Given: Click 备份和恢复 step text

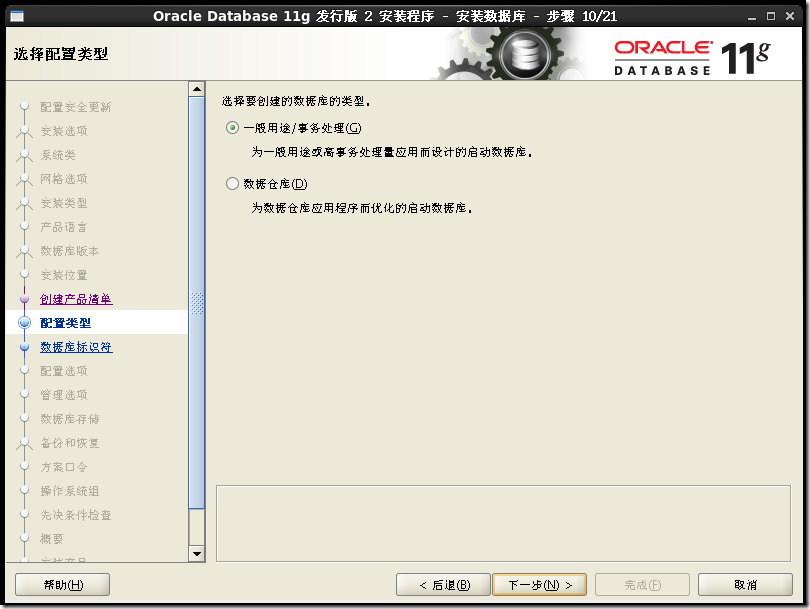Looking at the screenshot, I should [x=70, y=443].
